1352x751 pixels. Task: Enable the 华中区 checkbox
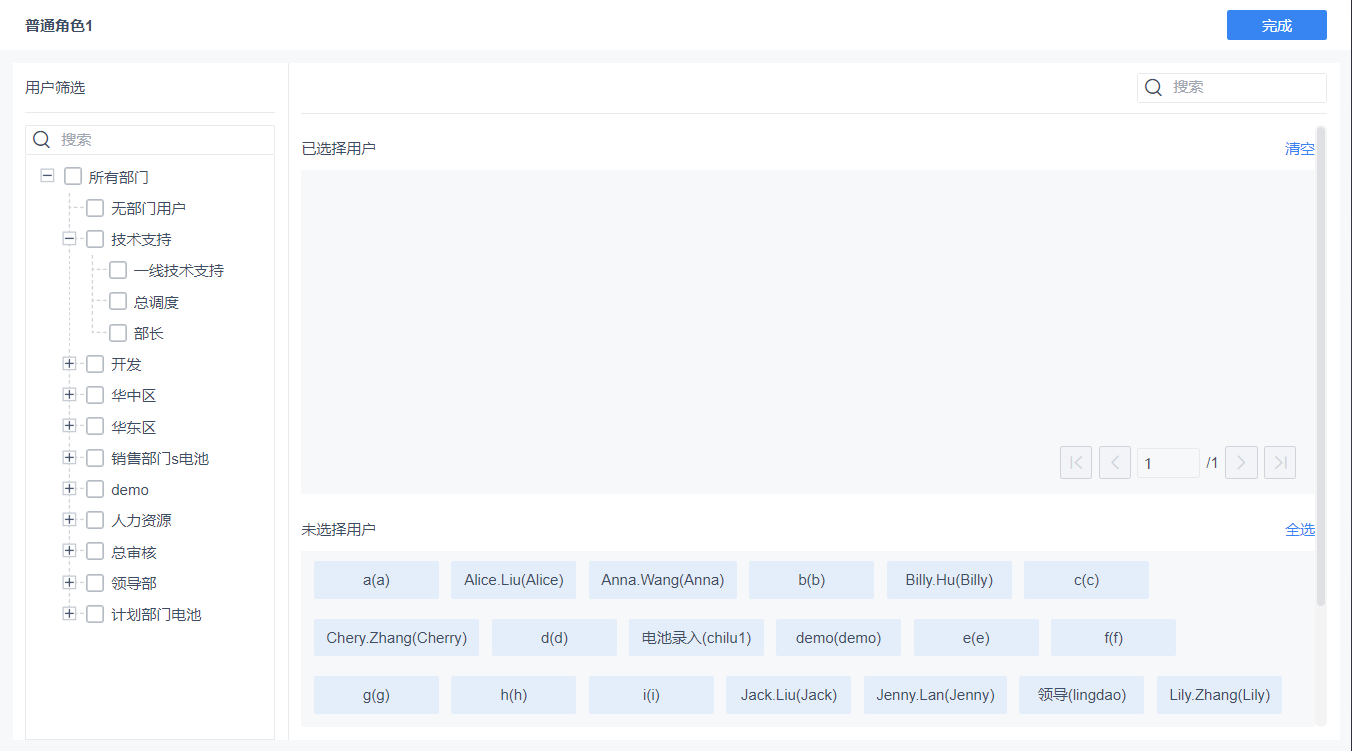(95, 395)
